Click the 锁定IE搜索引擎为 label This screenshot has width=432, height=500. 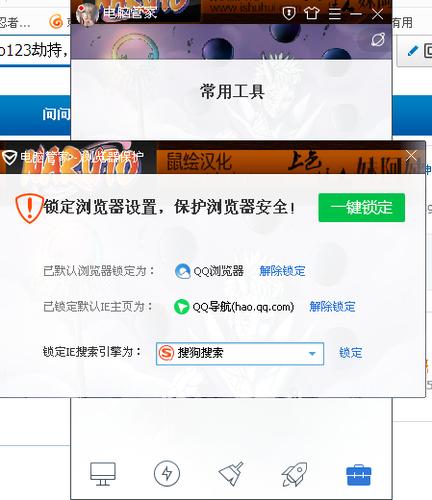click(x=92, y=352)
